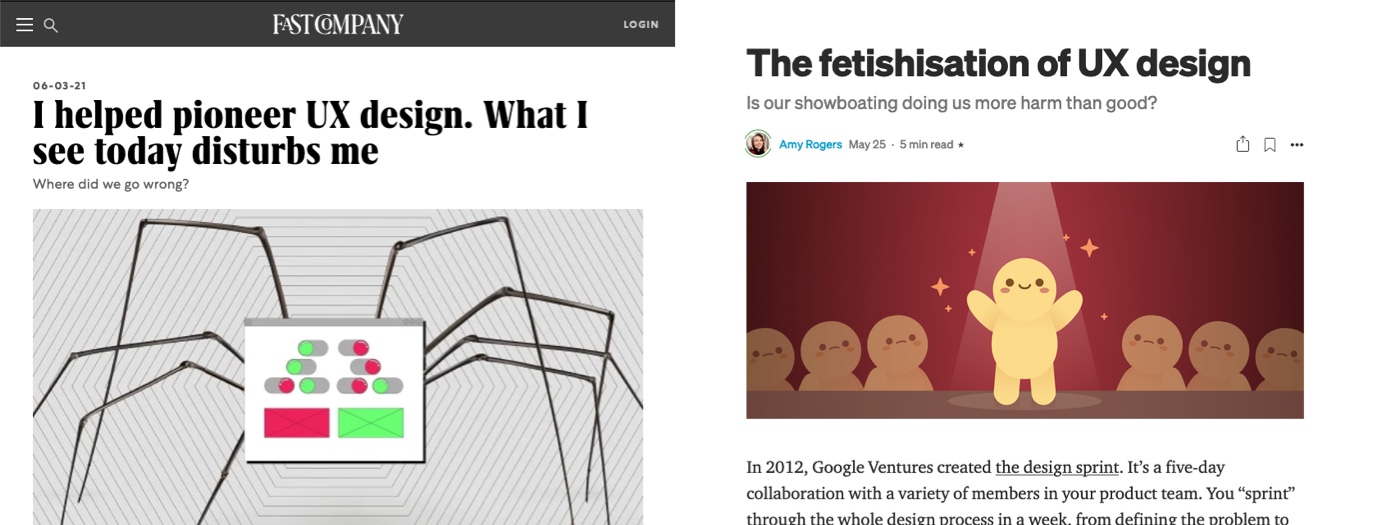1373x525 pixels.
Task: Share the Medium article via the share icon
Action: (1242, 144)
